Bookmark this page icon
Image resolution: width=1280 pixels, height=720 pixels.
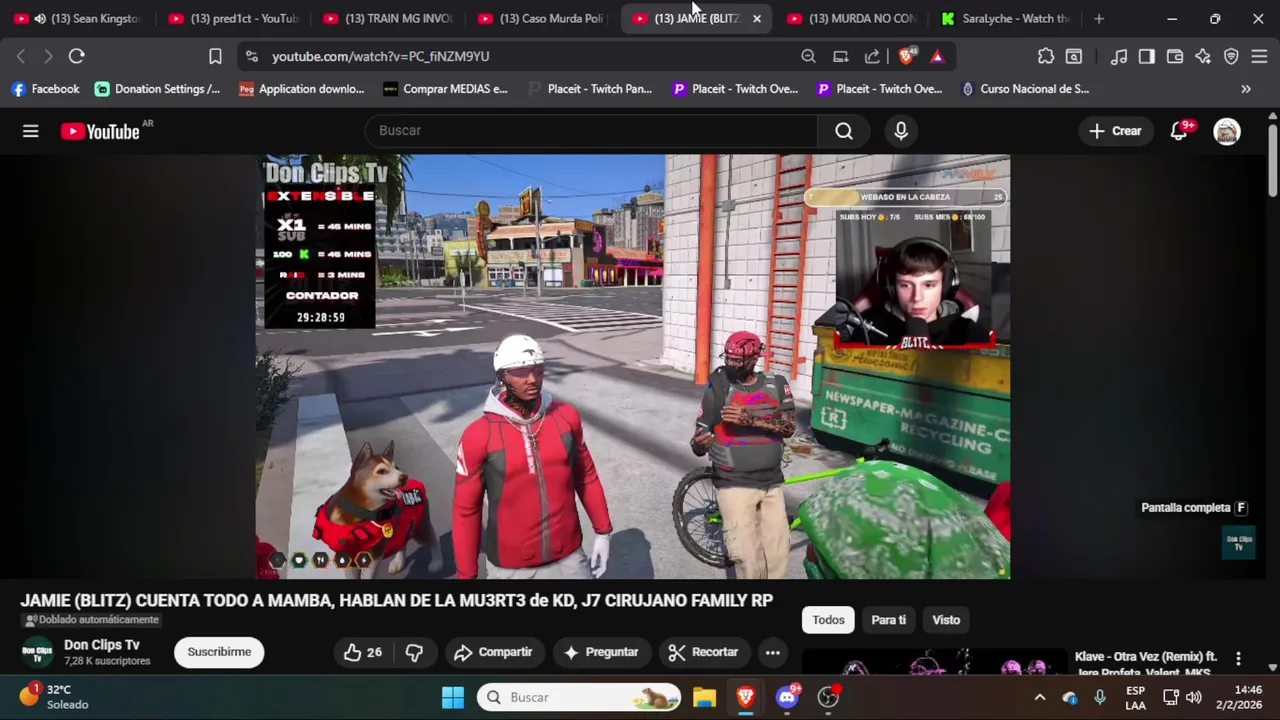pyautogui.click(x=215, y=56)
